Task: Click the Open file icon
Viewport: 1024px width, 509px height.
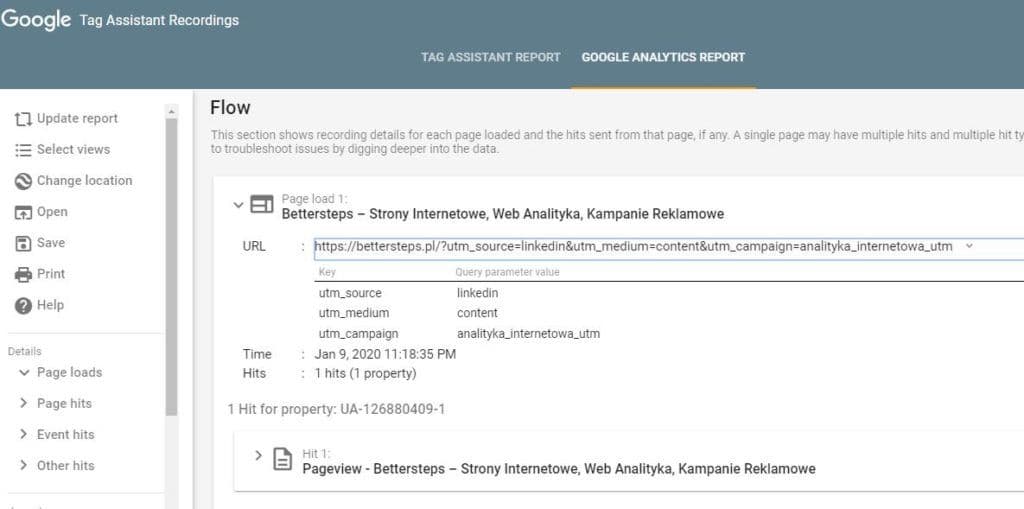Action: tap(23, 212)
